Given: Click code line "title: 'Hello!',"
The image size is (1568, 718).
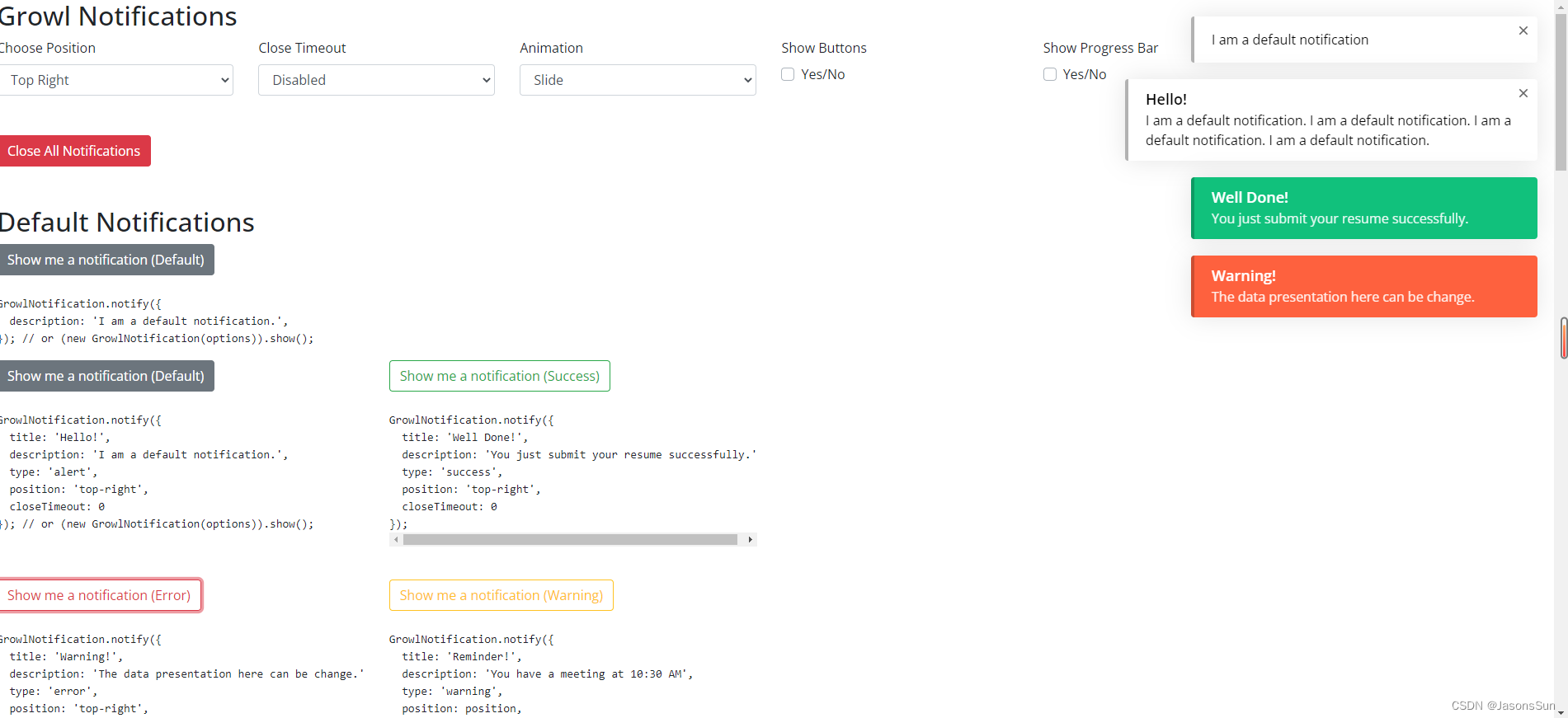Looking at the screenshot, I should 59,438.
